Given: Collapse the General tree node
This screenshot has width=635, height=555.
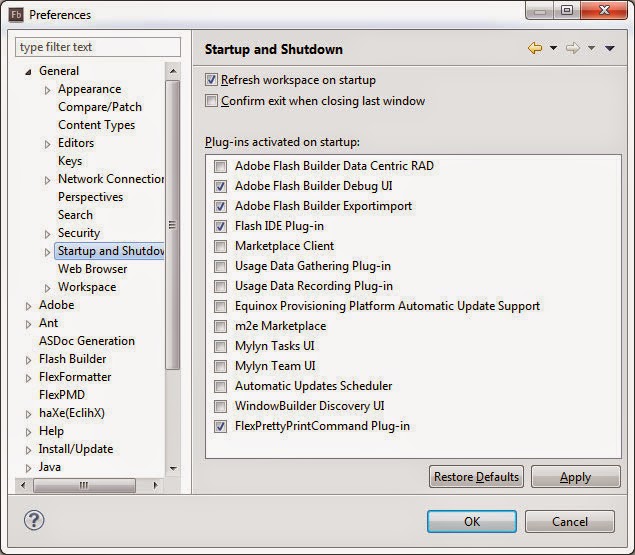Looking at the screenshot, I should pos(28,72).
